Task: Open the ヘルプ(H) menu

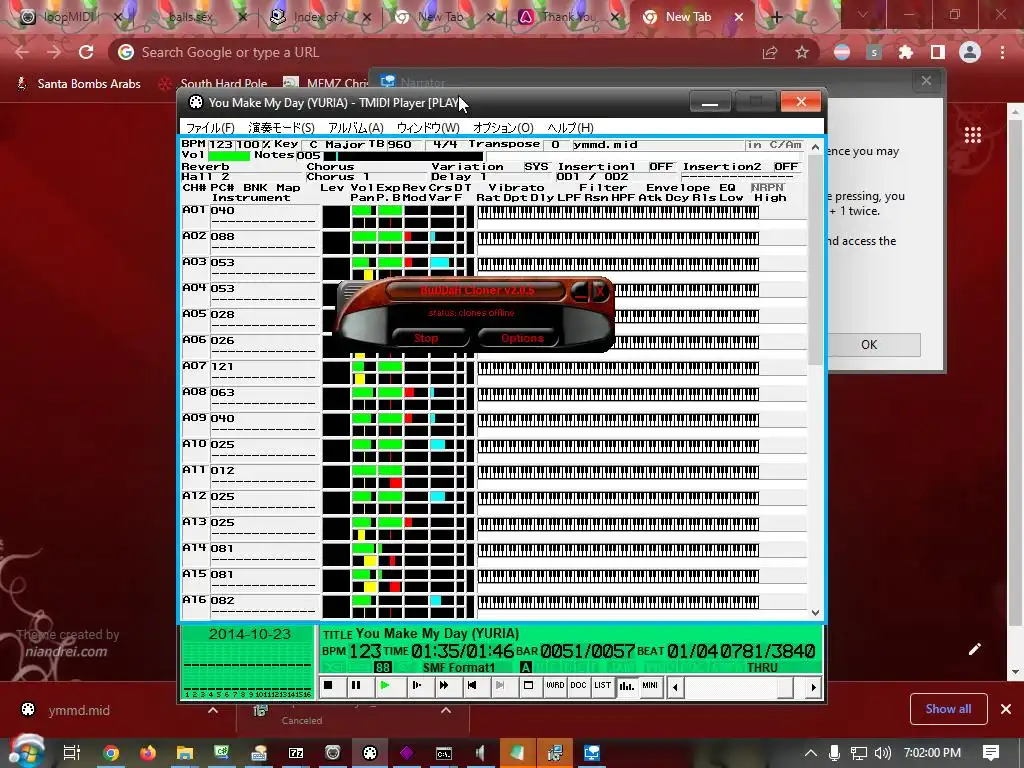Action: click(x=570, y=128)
